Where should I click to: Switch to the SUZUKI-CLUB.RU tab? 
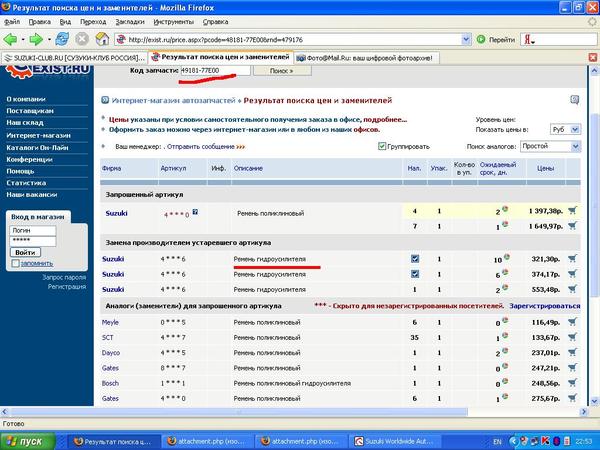tap(75, 58)
